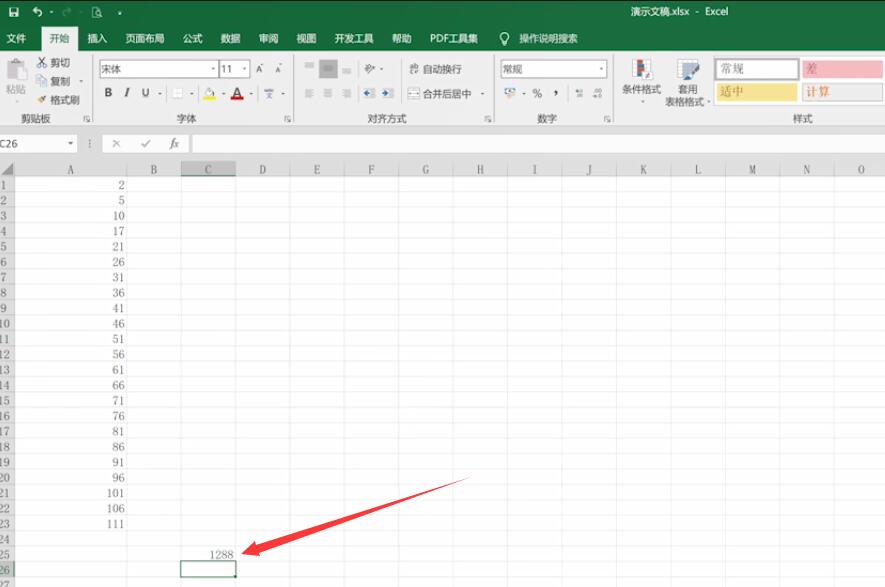Select cell containing 1288

tap(208, 554)
